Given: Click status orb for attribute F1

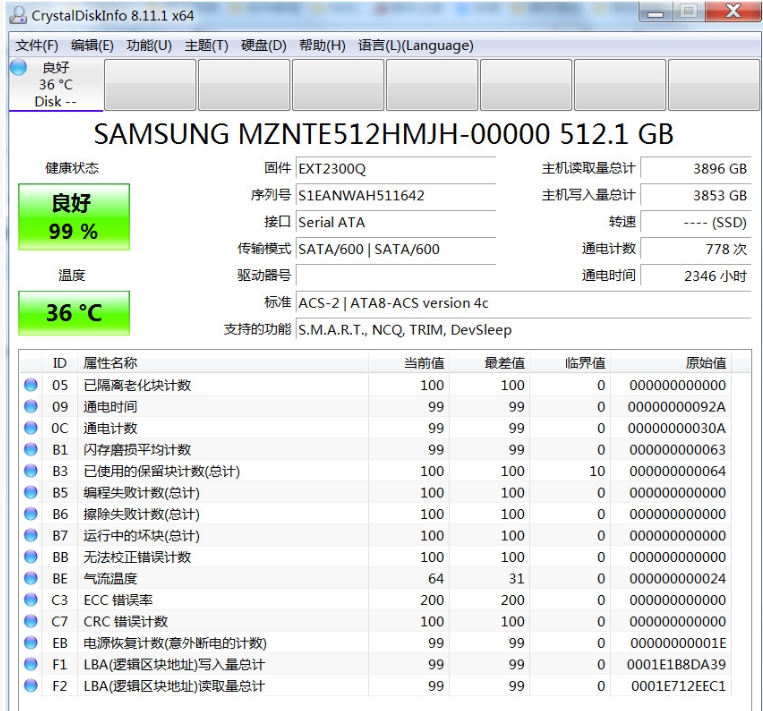Looking at the screenshot, I should 31,664.
